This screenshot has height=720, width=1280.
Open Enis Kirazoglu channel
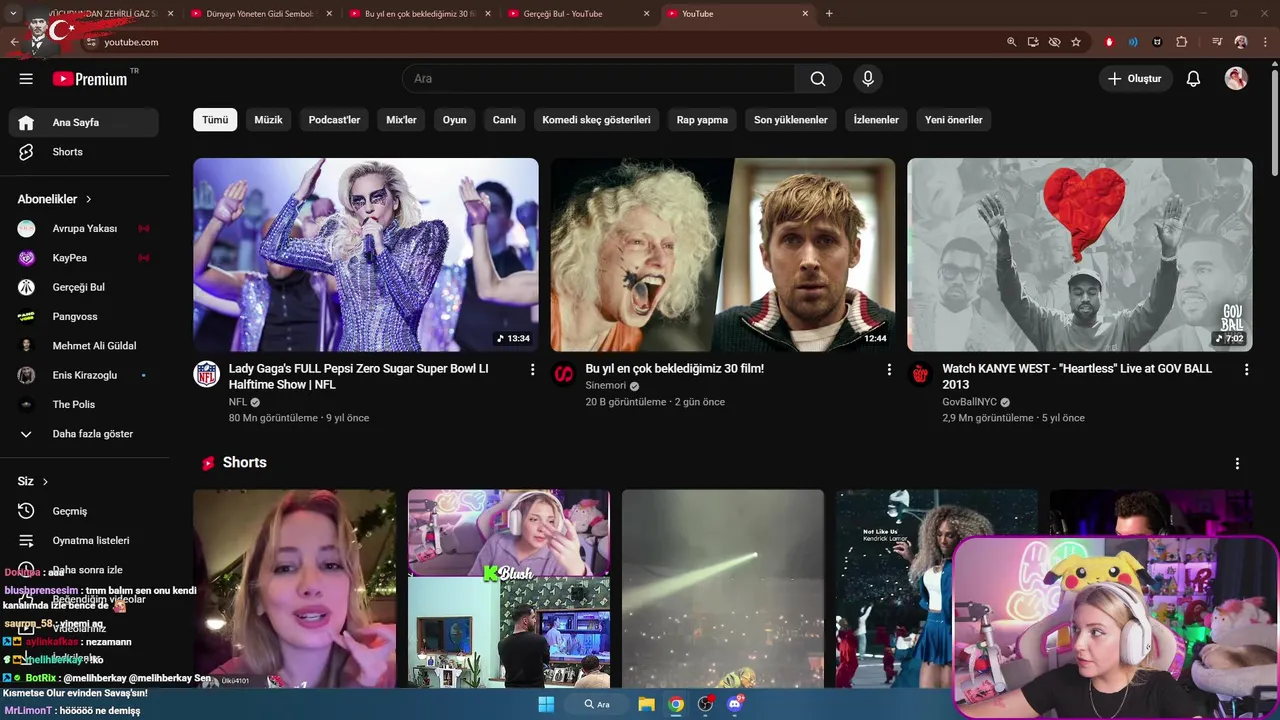tap(84, 375)
